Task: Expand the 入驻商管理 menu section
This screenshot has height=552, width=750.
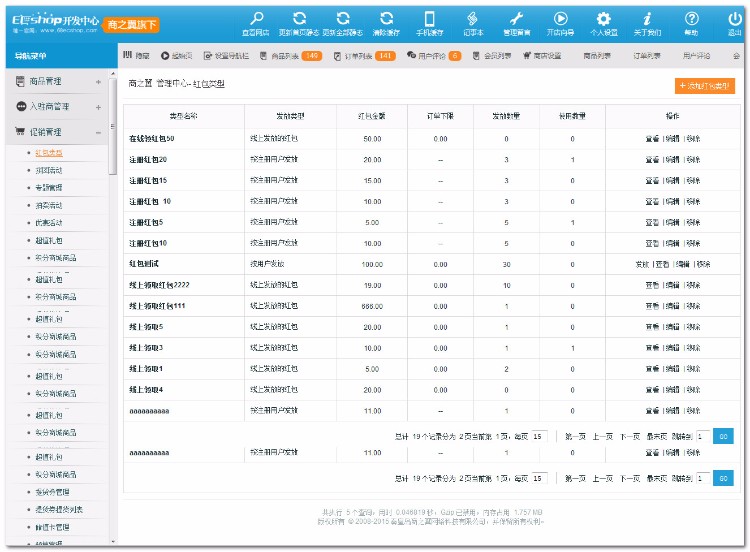Action: [58, 107]
